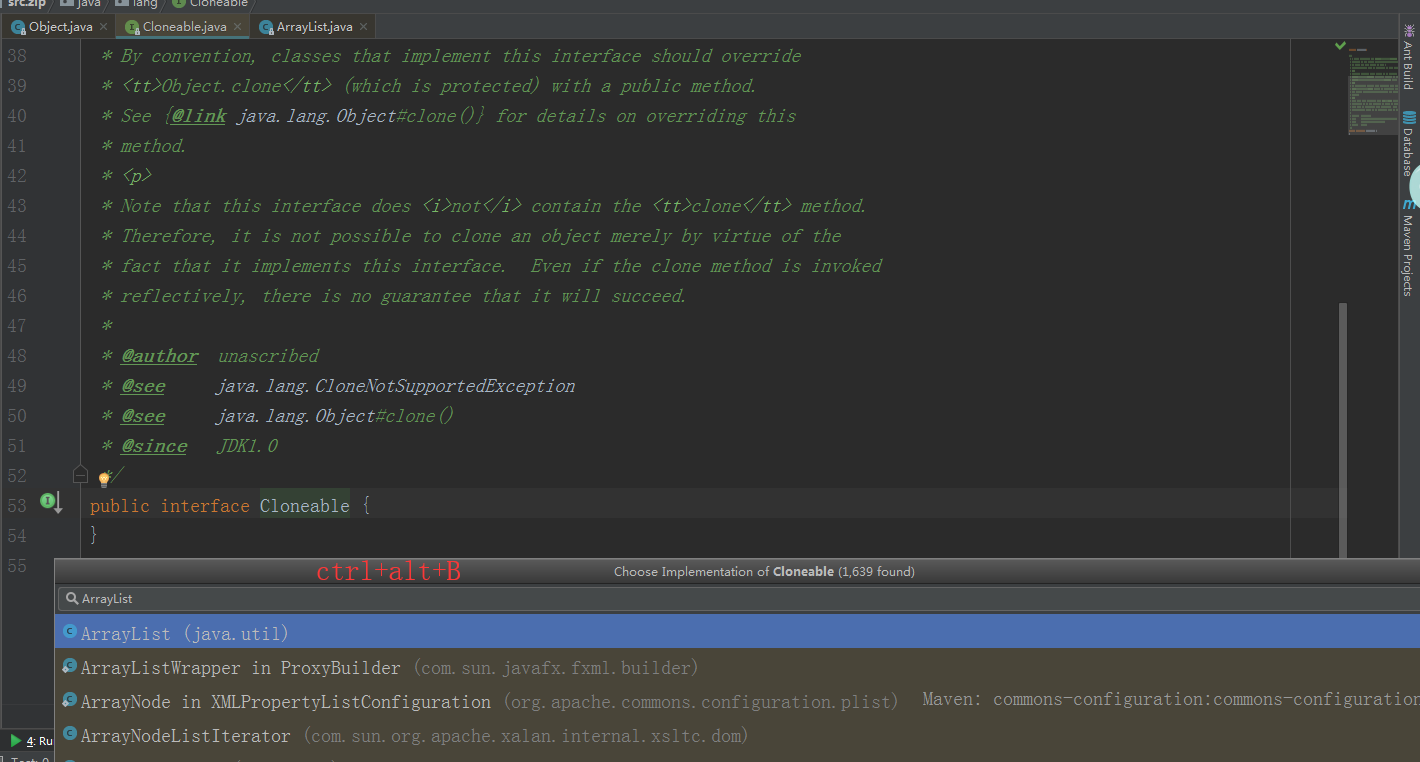Click the green inspection checkmark icon
The height and width of the screenshot is (762, 1420).
pyautogui.click(x=1340, y=46)
